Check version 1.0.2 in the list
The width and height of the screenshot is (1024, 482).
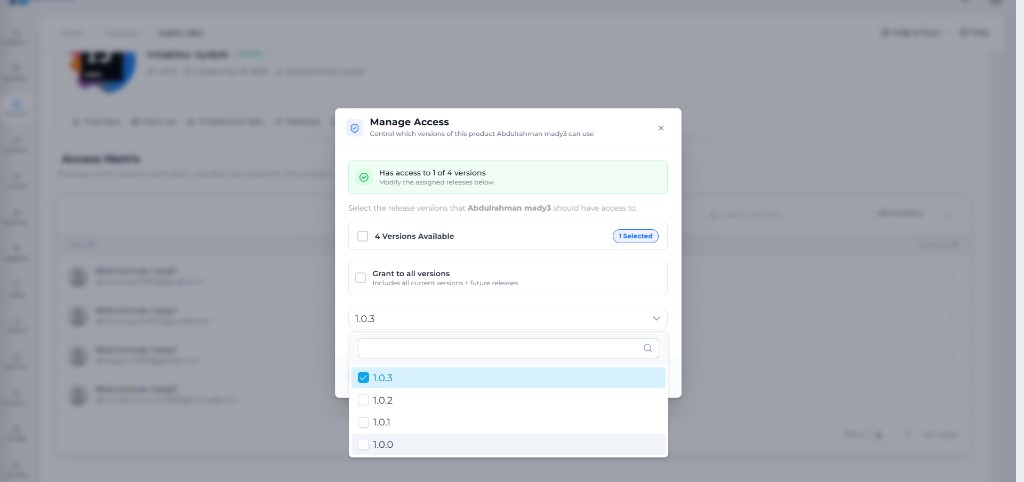tap(364, 400)
